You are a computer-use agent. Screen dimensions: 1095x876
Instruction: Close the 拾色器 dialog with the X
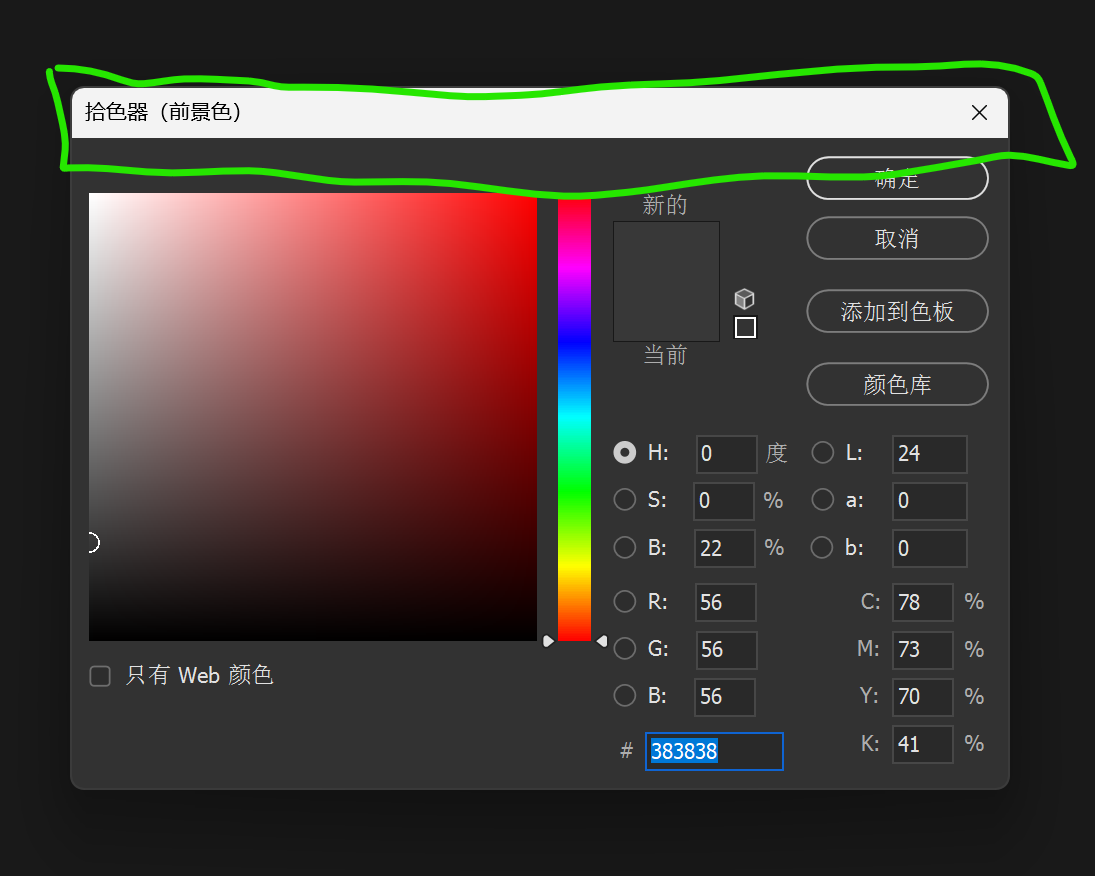coord(978,112)
